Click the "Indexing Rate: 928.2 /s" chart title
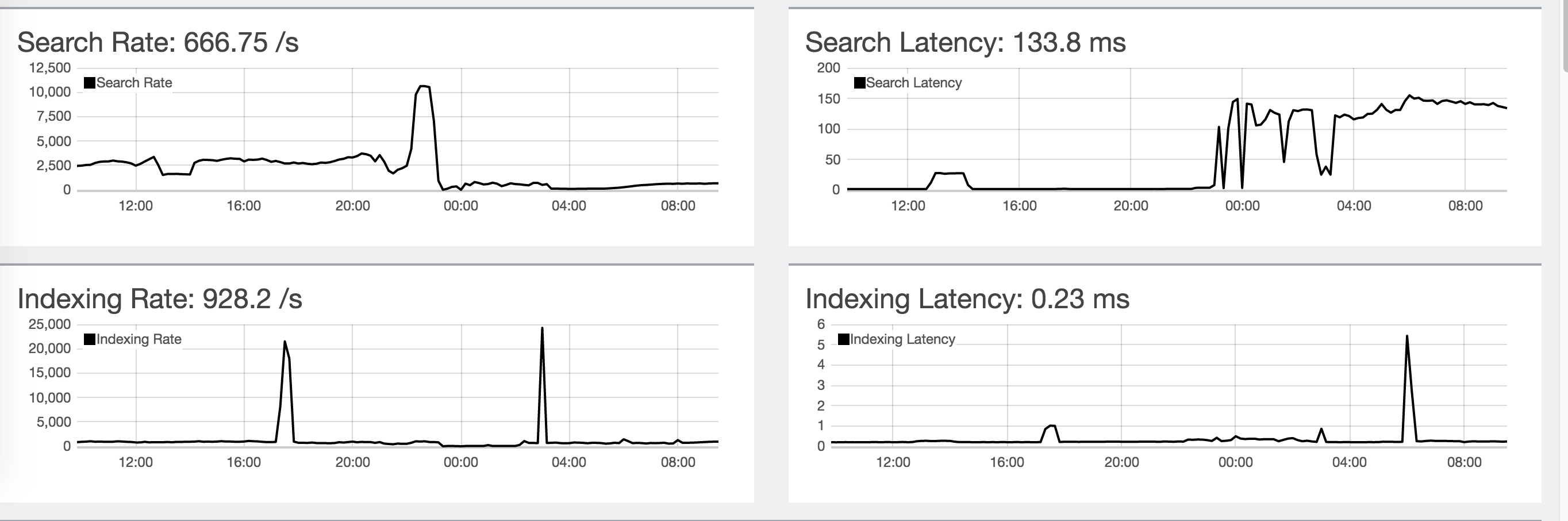Image resolution: width=1568 pixels, height=521 pixels. [x=160, y=299]
